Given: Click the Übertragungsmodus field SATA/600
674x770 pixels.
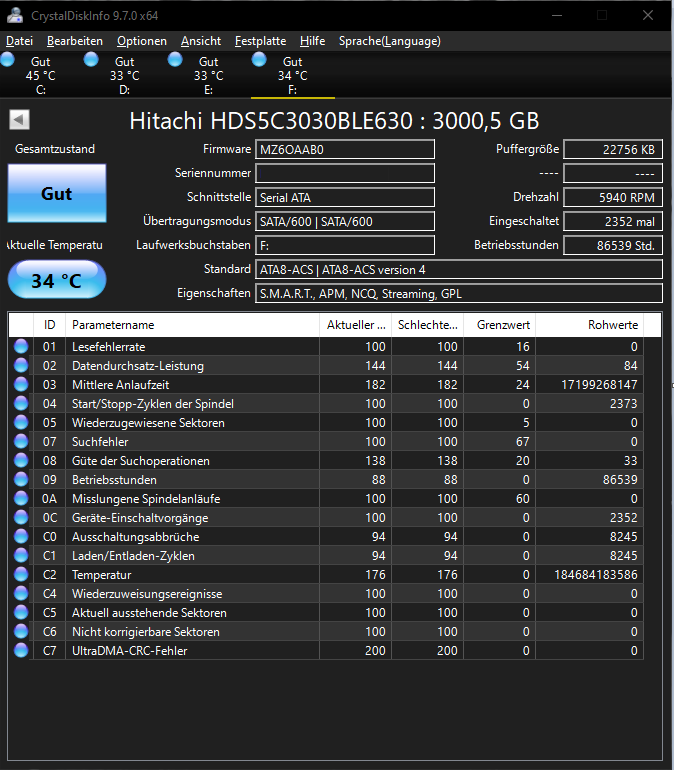Looking at the screenshot, I should (345, 221).
